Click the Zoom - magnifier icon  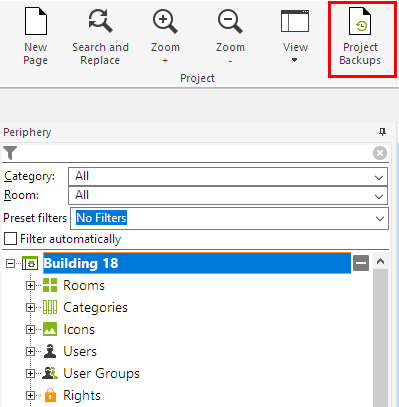coord(230,22)
